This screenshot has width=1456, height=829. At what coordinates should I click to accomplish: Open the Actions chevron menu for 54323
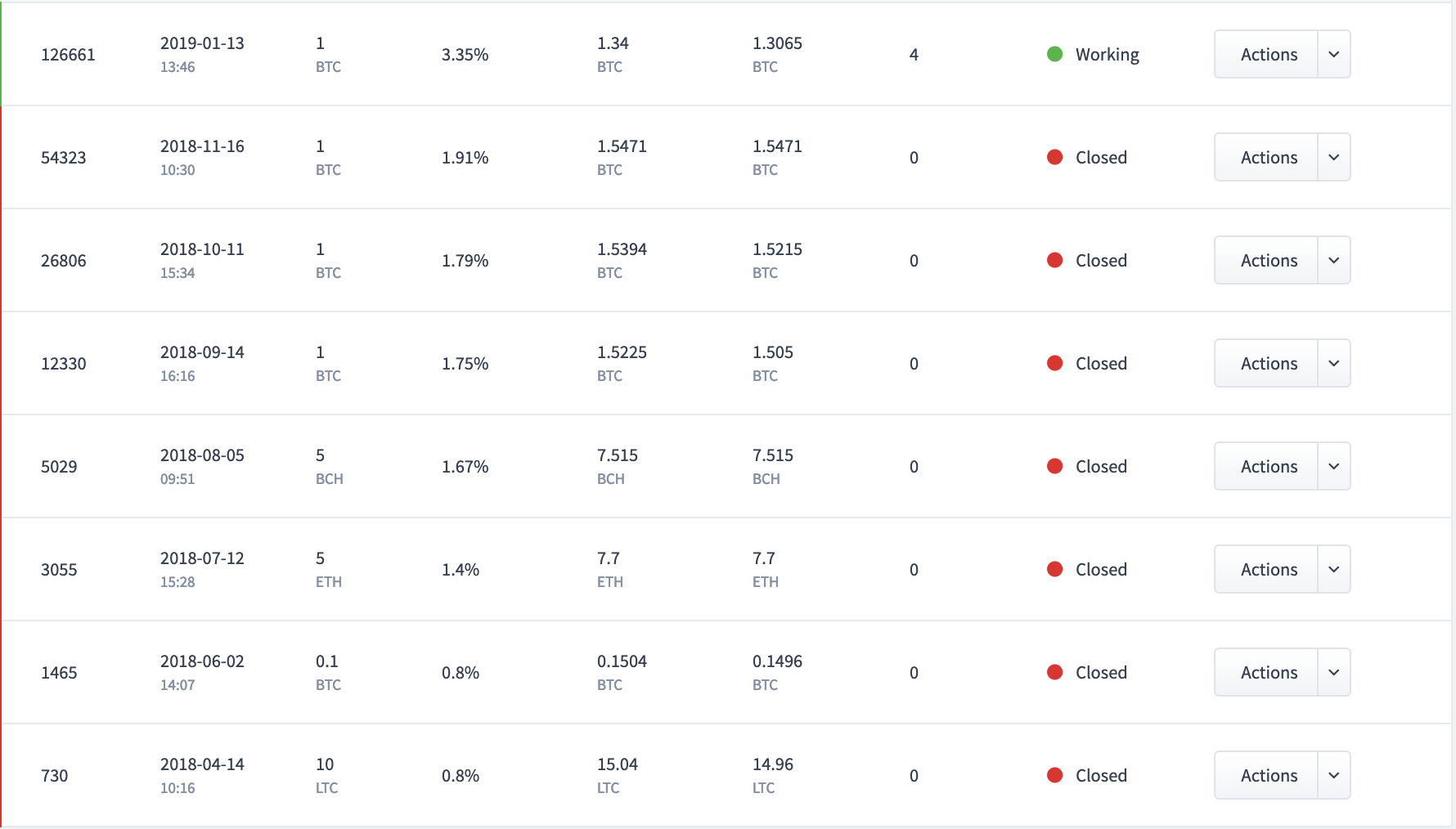(x=1334, y=157)
